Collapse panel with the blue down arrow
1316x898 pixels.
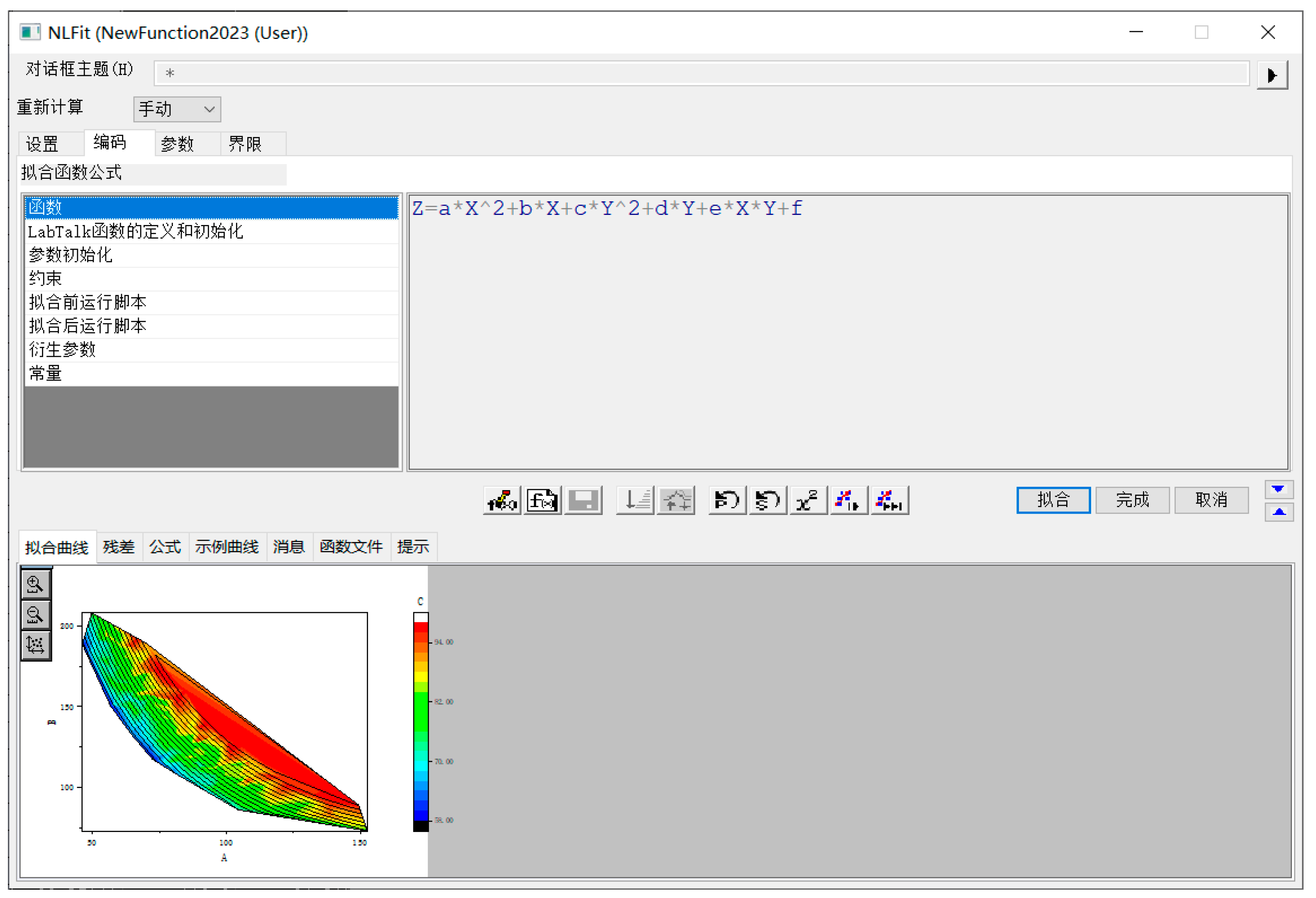pyautogui.click(x=1278, y=490)
